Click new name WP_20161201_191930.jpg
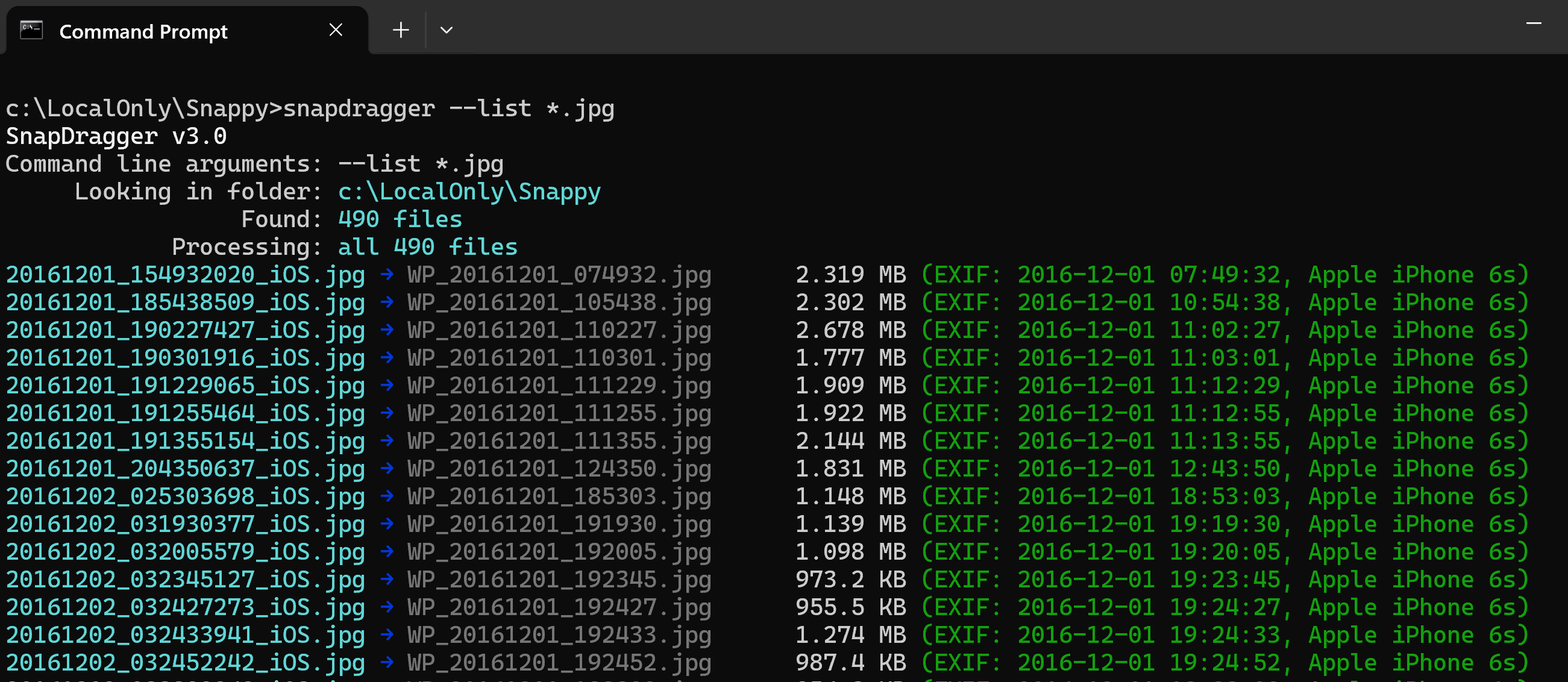Screen dimensions: 1568x682 point(559,524)
